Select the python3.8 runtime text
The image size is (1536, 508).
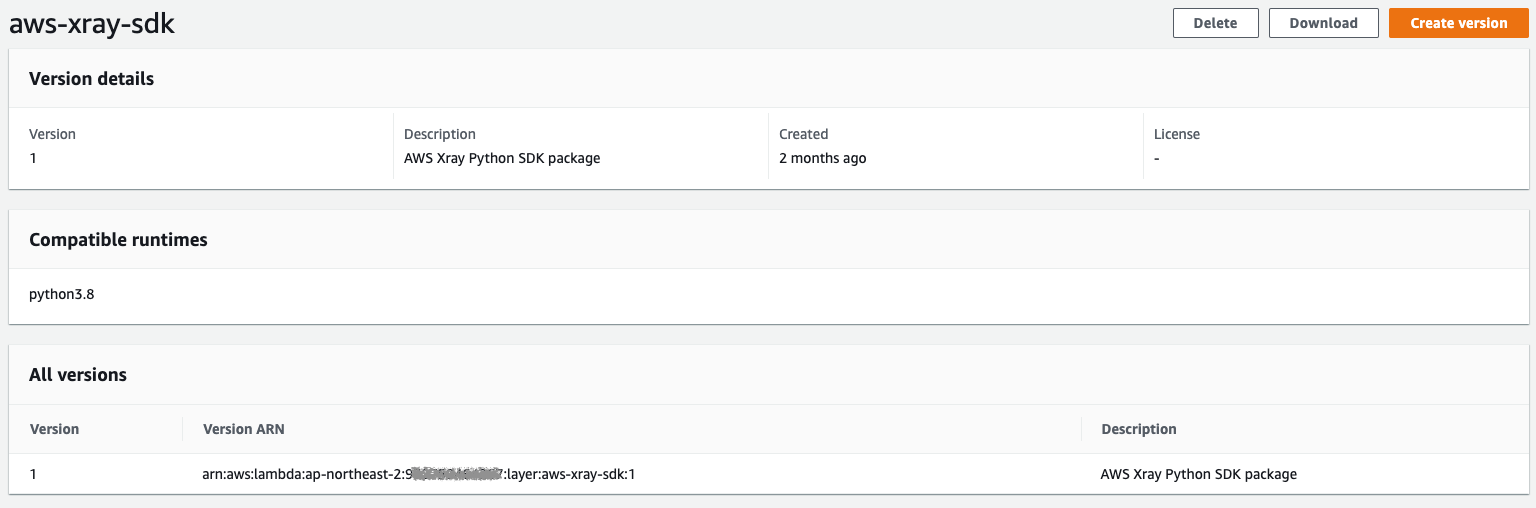[62, 295]
